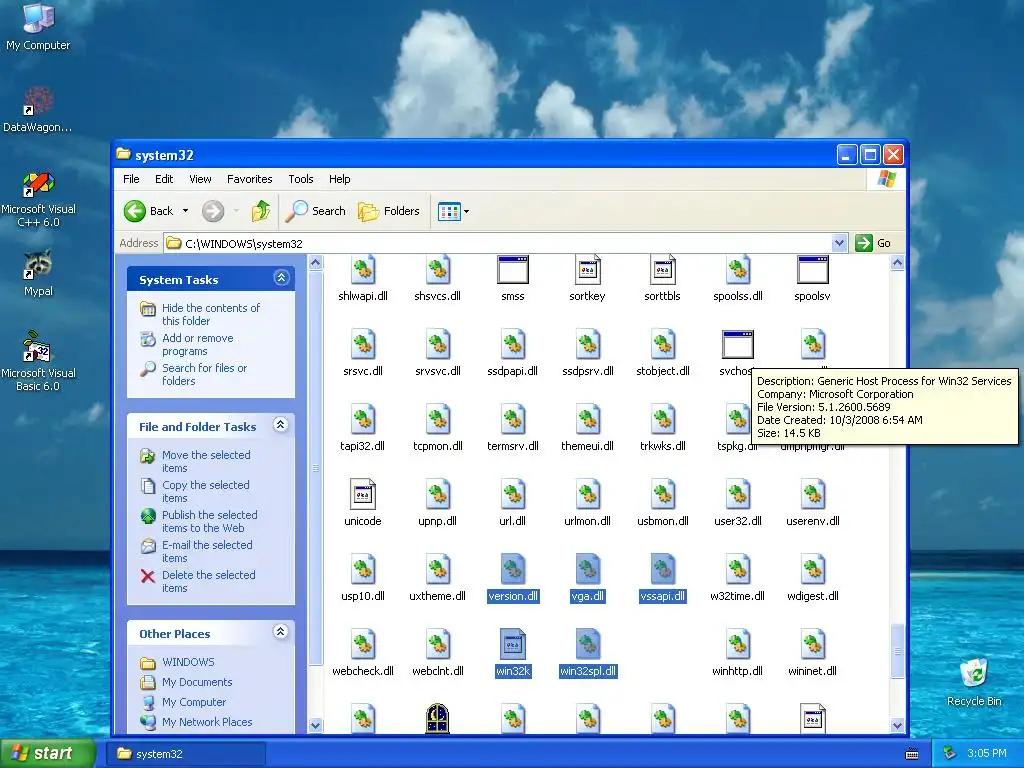Open the Tools menu
The width and height of the screenshot is (1024, 768).
(300, 179)
